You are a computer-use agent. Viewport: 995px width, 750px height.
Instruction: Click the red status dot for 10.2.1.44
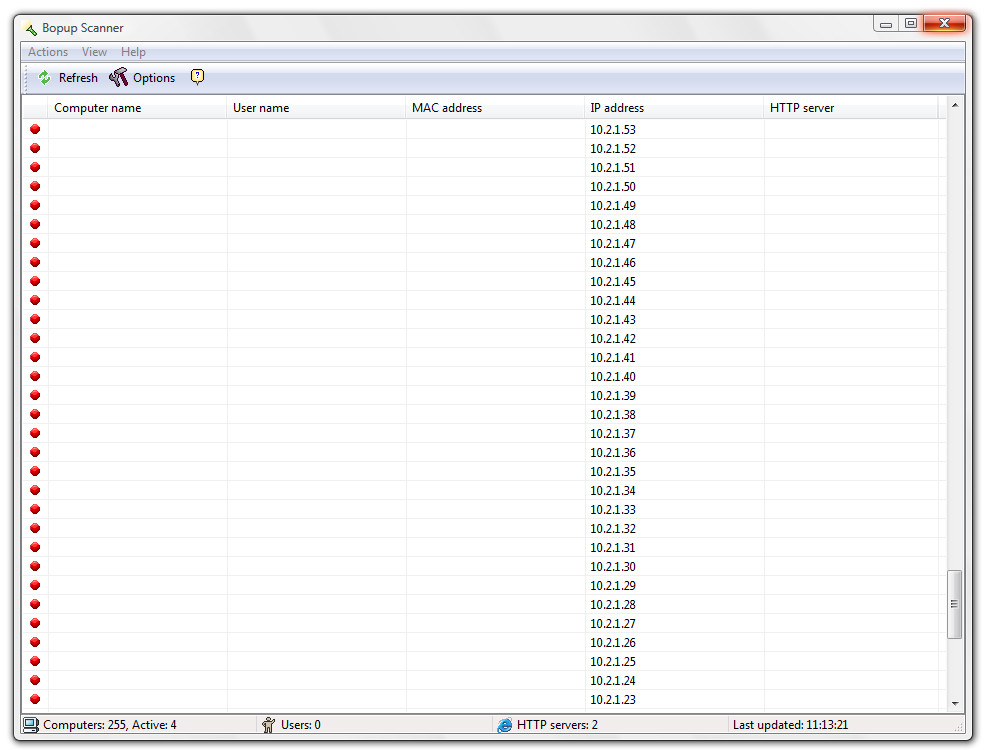point(35,300)
